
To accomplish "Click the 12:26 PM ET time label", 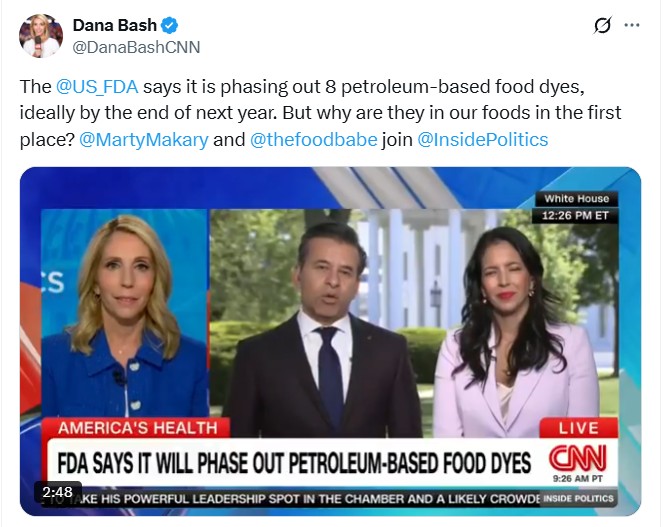I will coord(575,215).
